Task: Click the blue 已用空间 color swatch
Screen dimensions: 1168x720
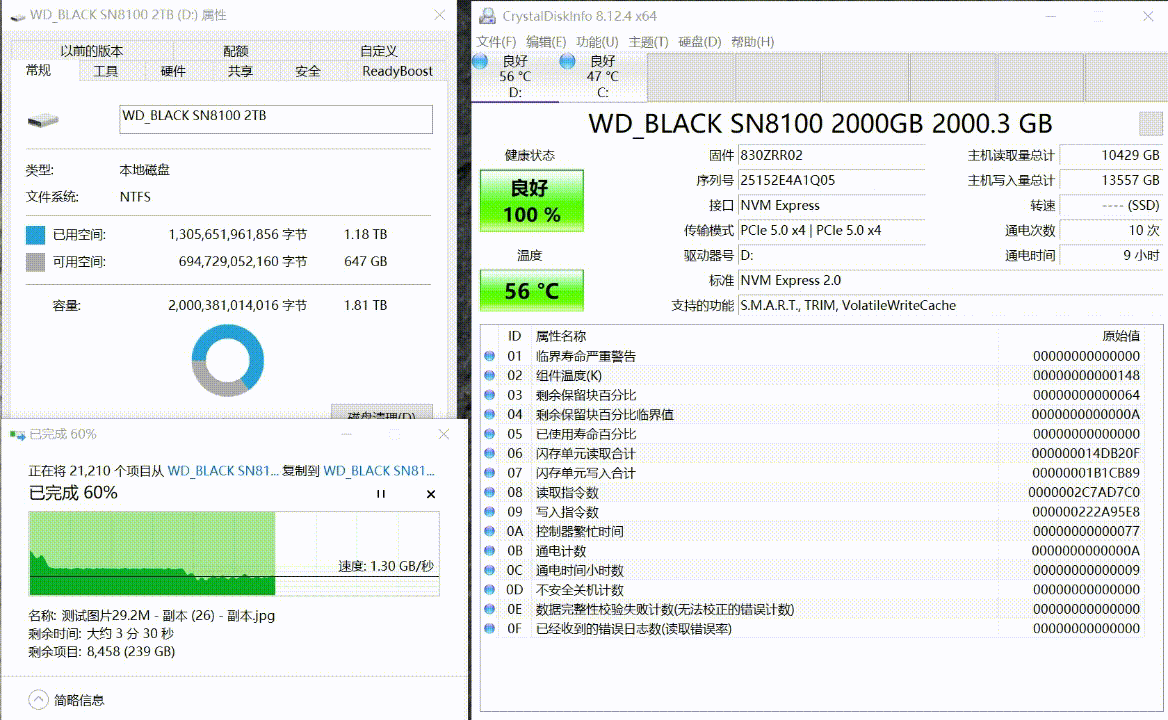Action: pos(36,235)
